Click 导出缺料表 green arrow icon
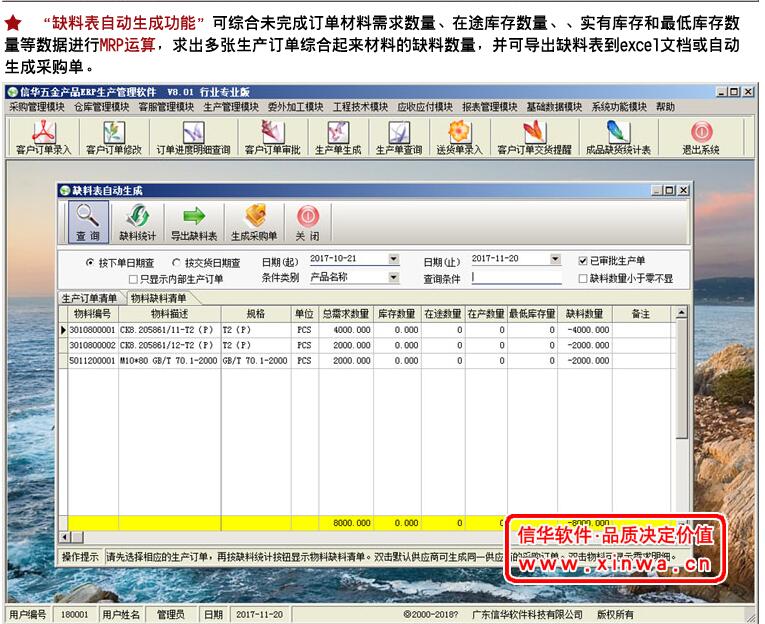765x624 pixels. pos(193,223)
